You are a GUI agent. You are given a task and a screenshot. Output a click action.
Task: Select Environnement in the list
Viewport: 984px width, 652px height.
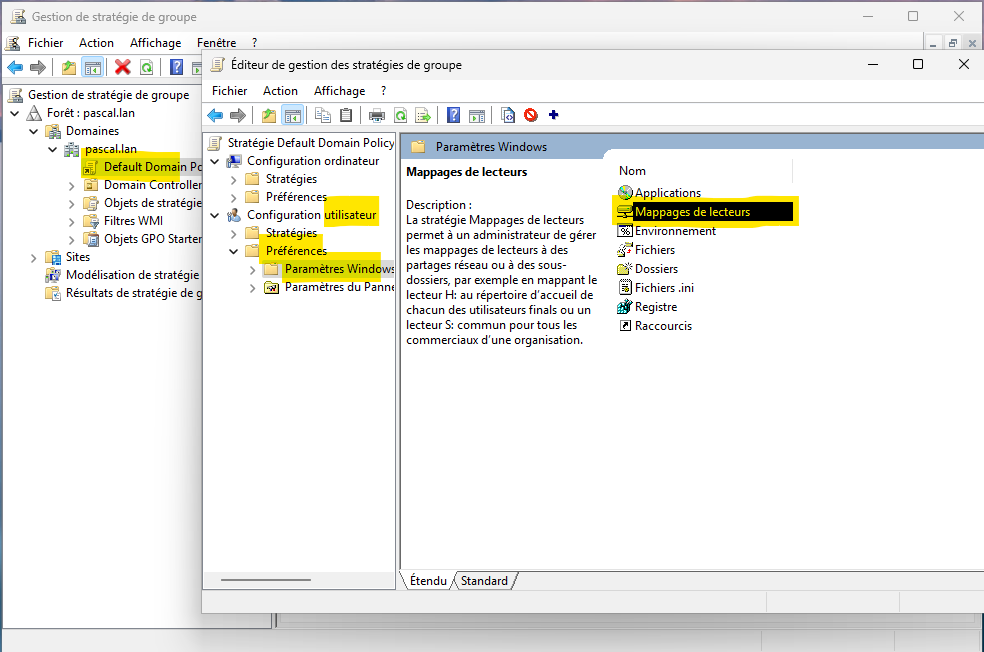[675, 231]
